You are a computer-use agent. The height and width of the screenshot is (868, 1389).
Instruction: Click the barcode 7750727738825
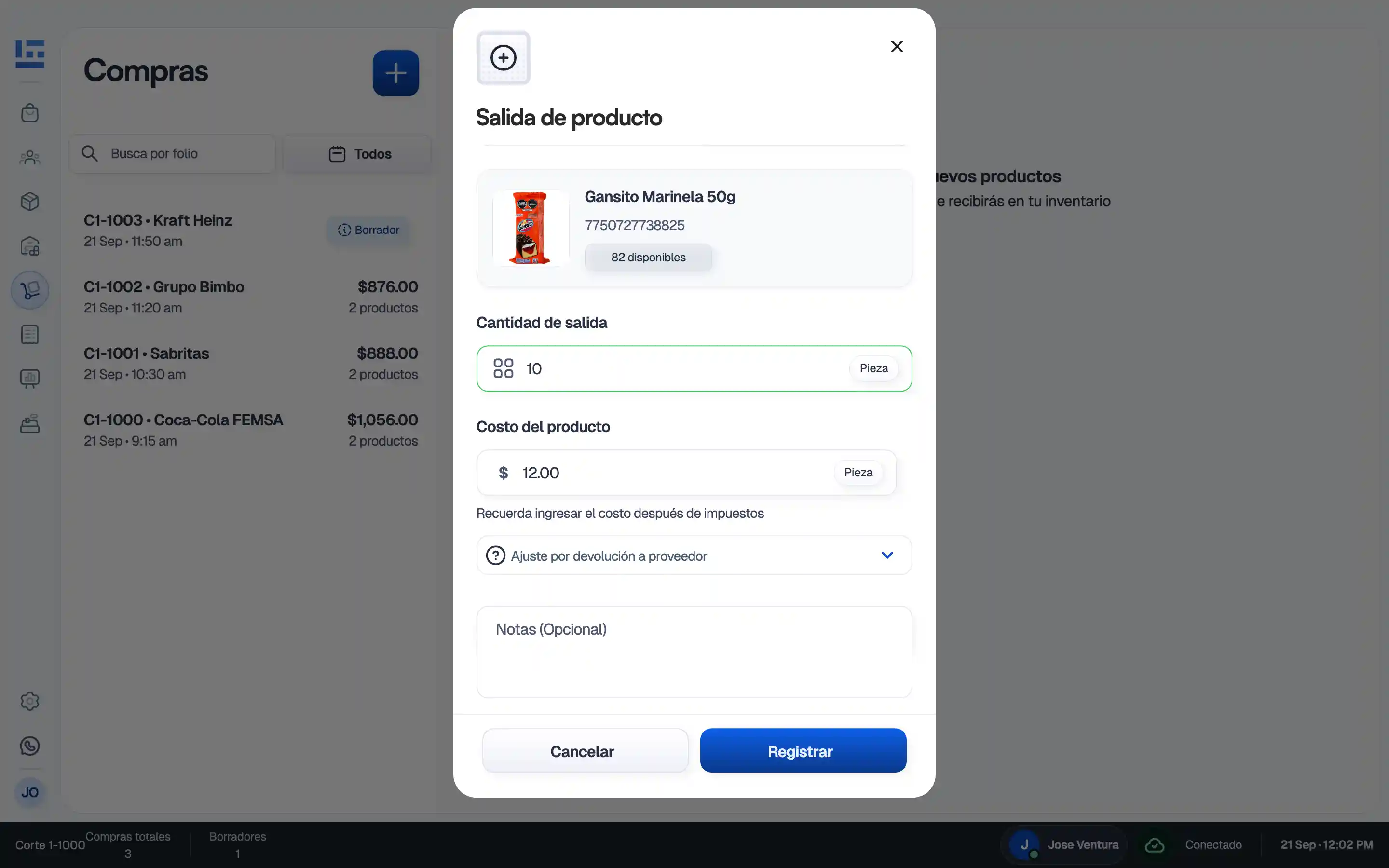634,225
